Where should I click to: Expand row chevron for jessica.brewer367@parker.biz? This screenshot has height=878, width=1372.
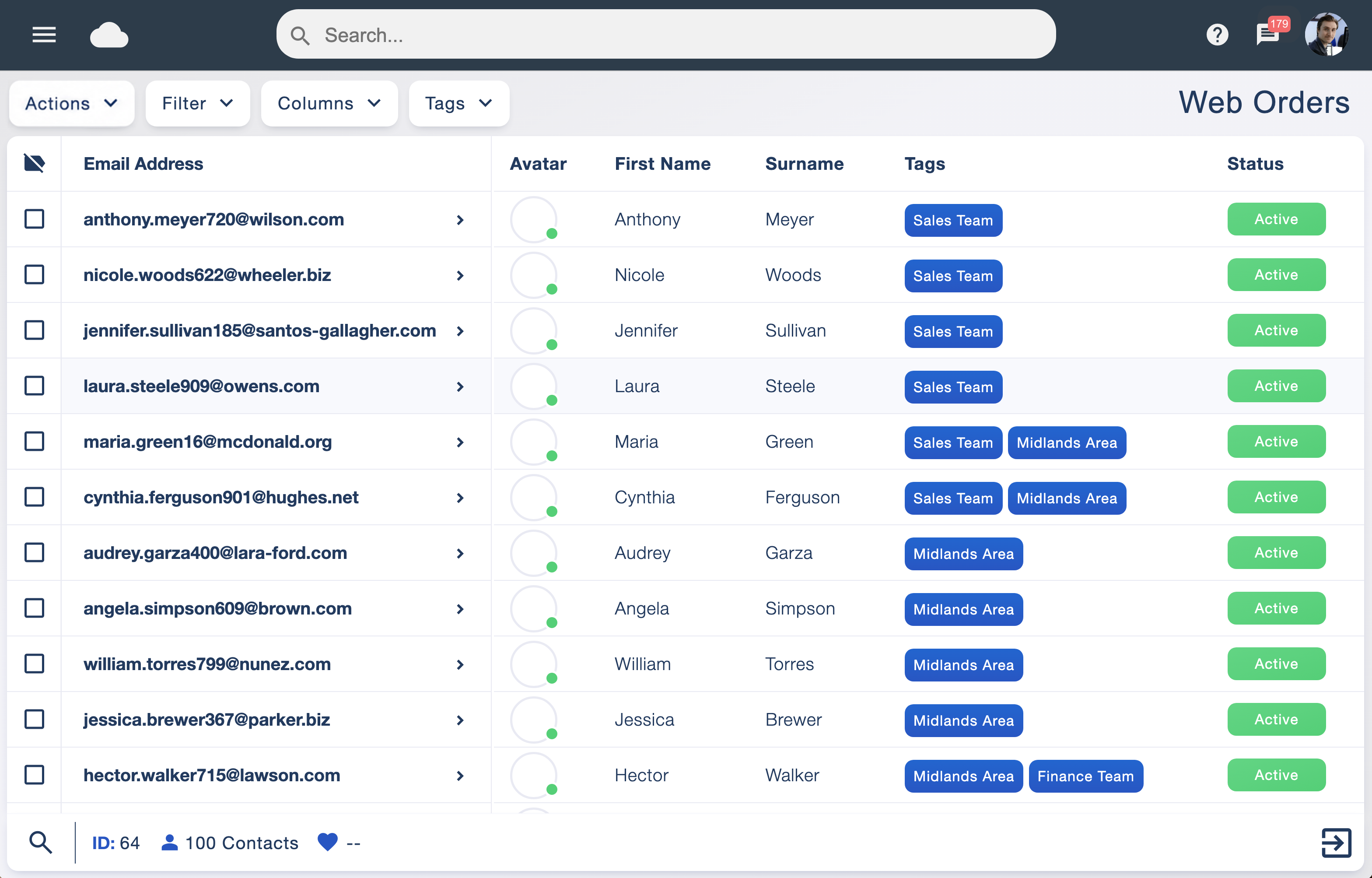(460, 720)
